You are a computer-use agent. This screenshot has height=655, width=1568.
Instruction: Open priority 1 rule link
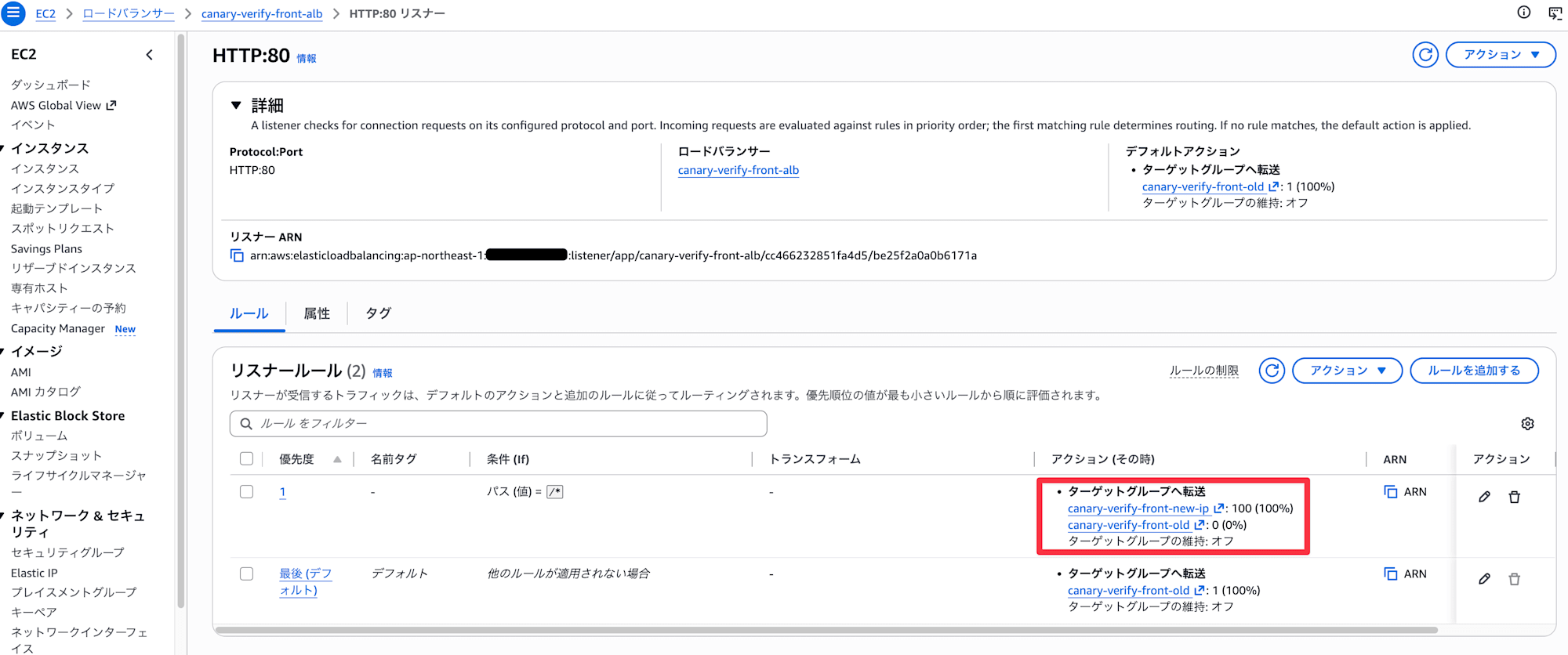pyautogui.click(x=282, y=492)
